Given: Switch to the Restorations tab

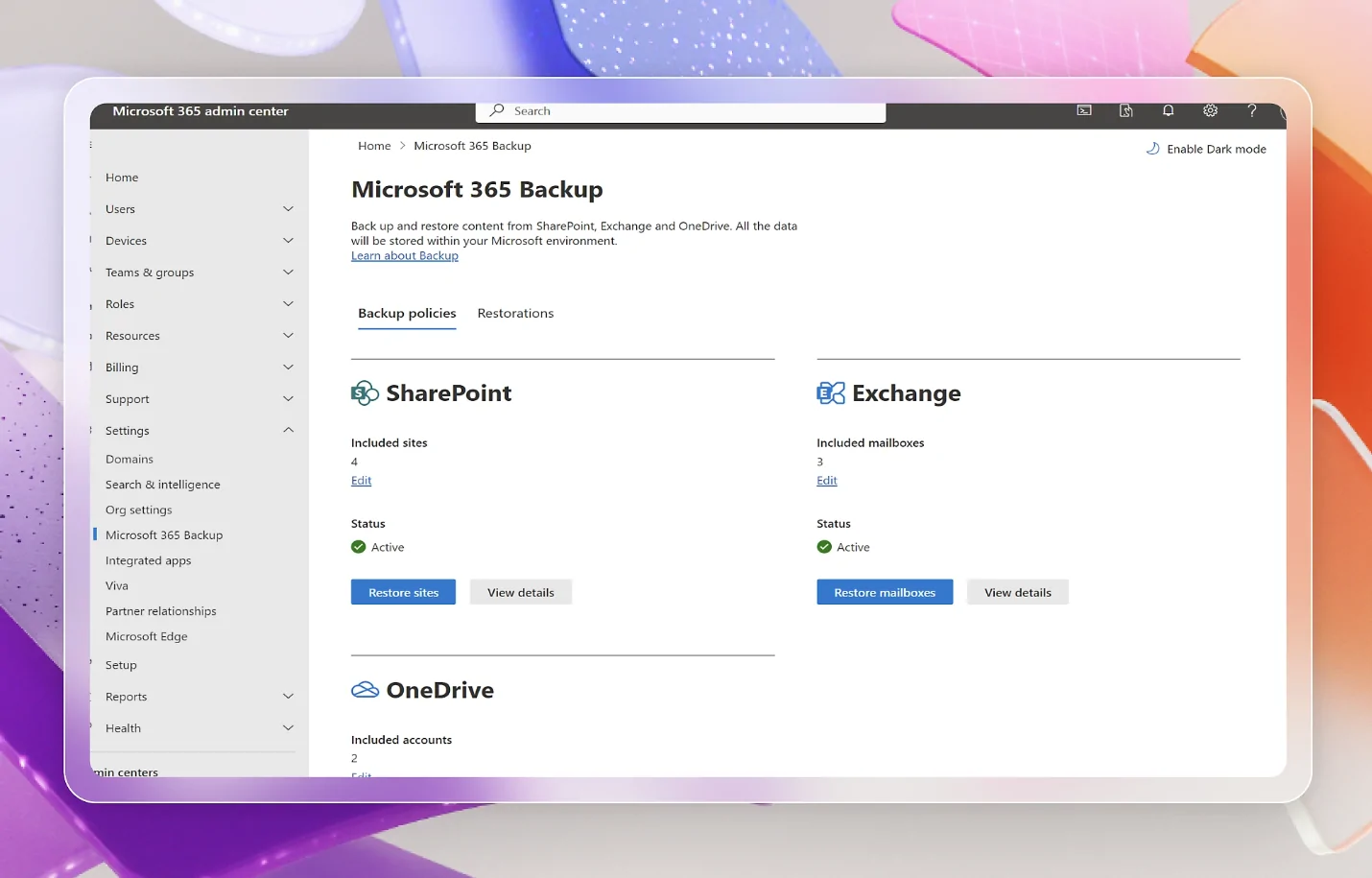Looking at the screenshot, I should [515, 313].
